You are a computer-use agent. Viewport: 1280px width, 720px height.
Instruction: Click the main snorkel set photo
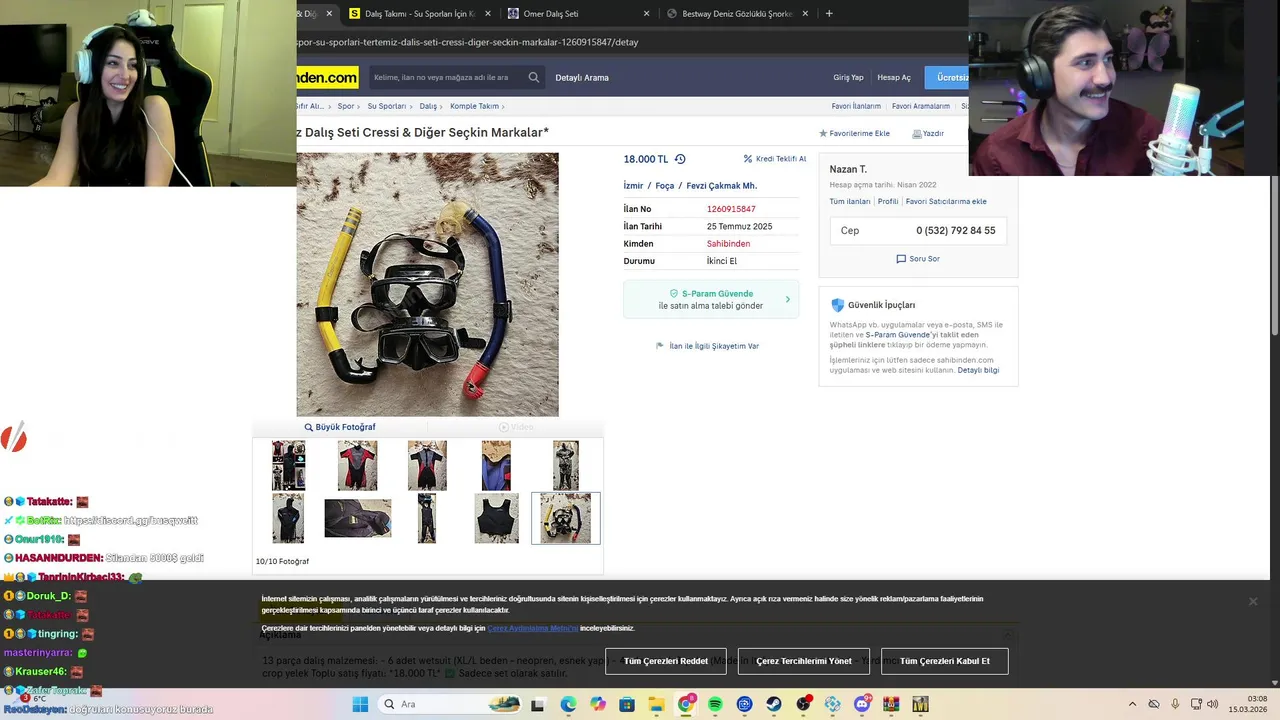pos(427,284)
